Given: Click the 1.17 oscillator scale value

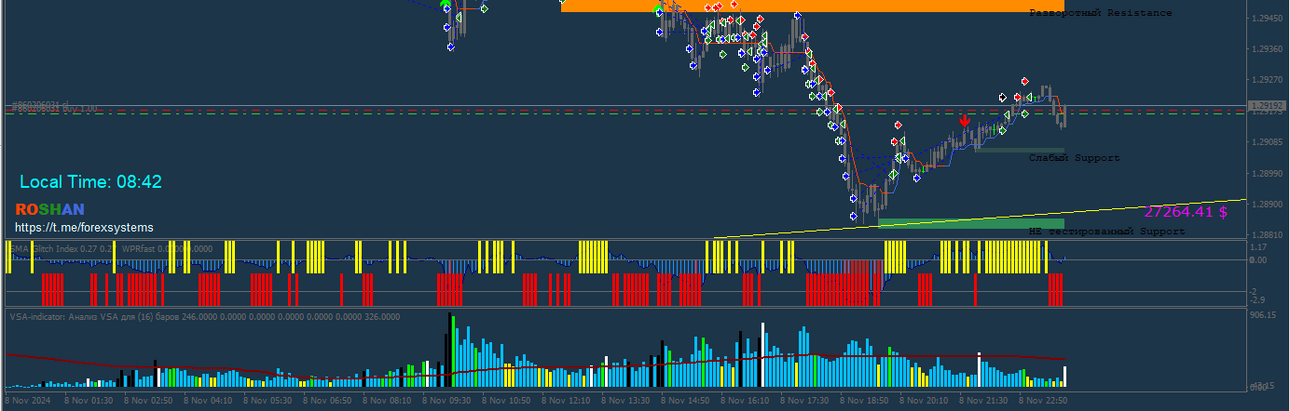Looking at the screenshot, I should tap(1258, 247).
